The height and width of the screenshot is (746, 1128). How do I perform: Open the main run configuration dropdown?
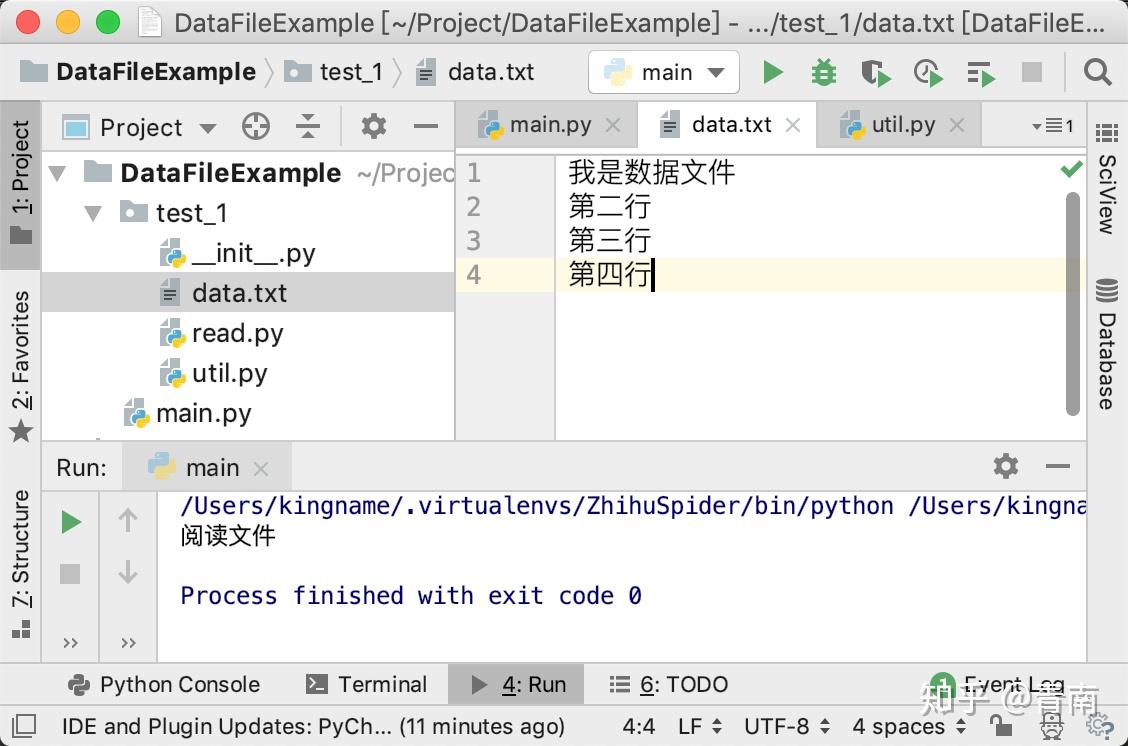coord(663,72)
